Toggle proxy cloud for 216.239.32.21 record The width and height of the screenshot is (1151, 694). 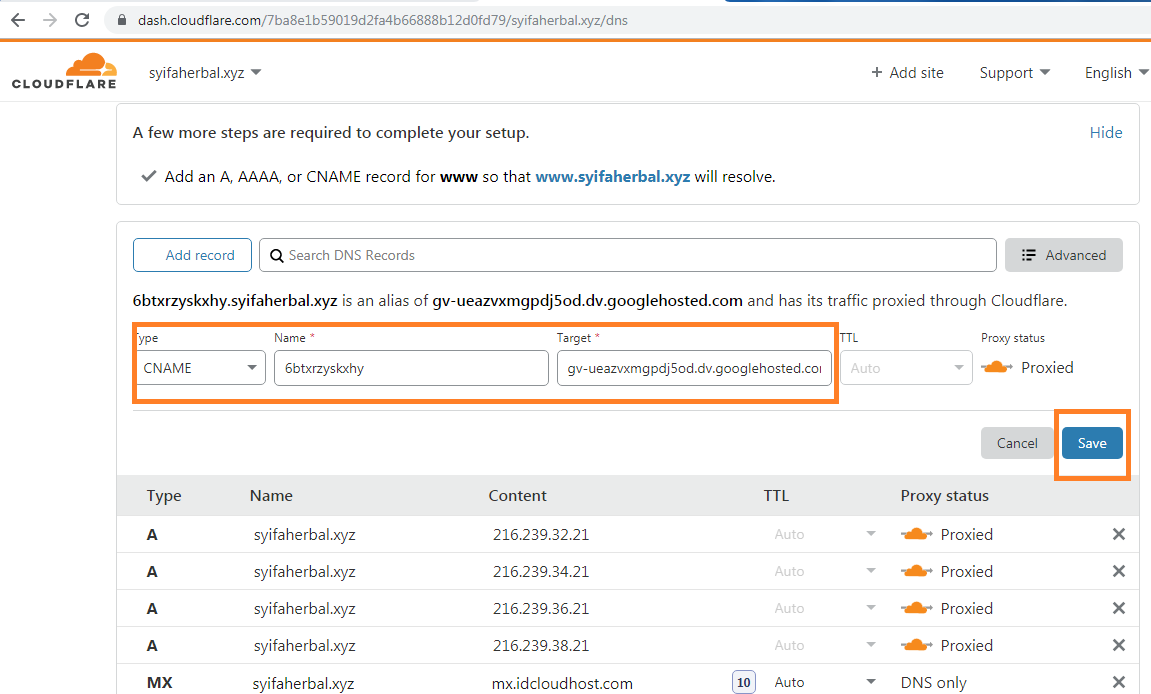[917, 534]
